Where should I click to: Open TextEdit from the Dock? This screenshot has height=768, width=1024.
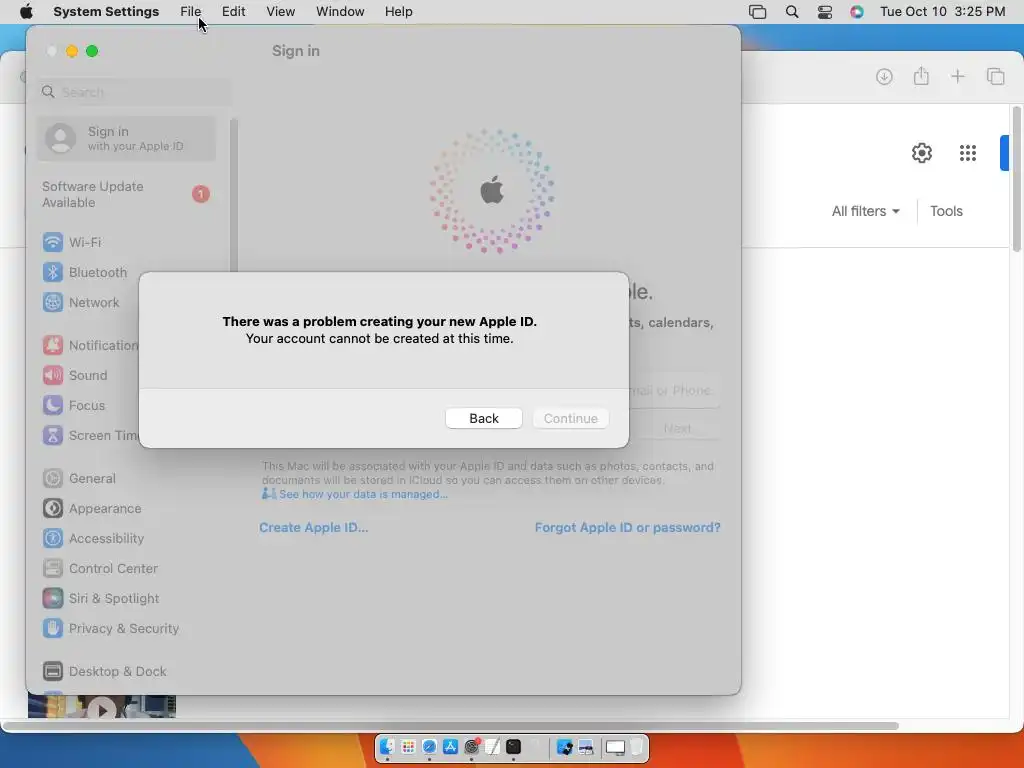click(x=492, y=747)
